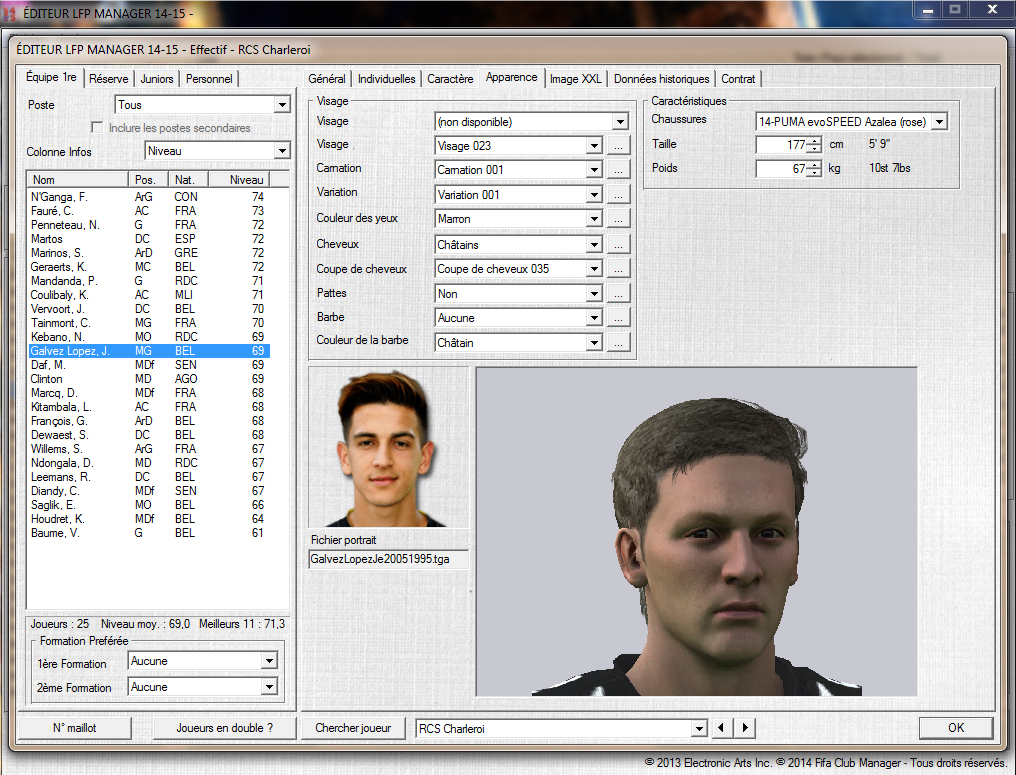The width and height of the screenshot is (1016, 775).
Task: Adjust Taille spinner arrows
Action: (814, 145)
